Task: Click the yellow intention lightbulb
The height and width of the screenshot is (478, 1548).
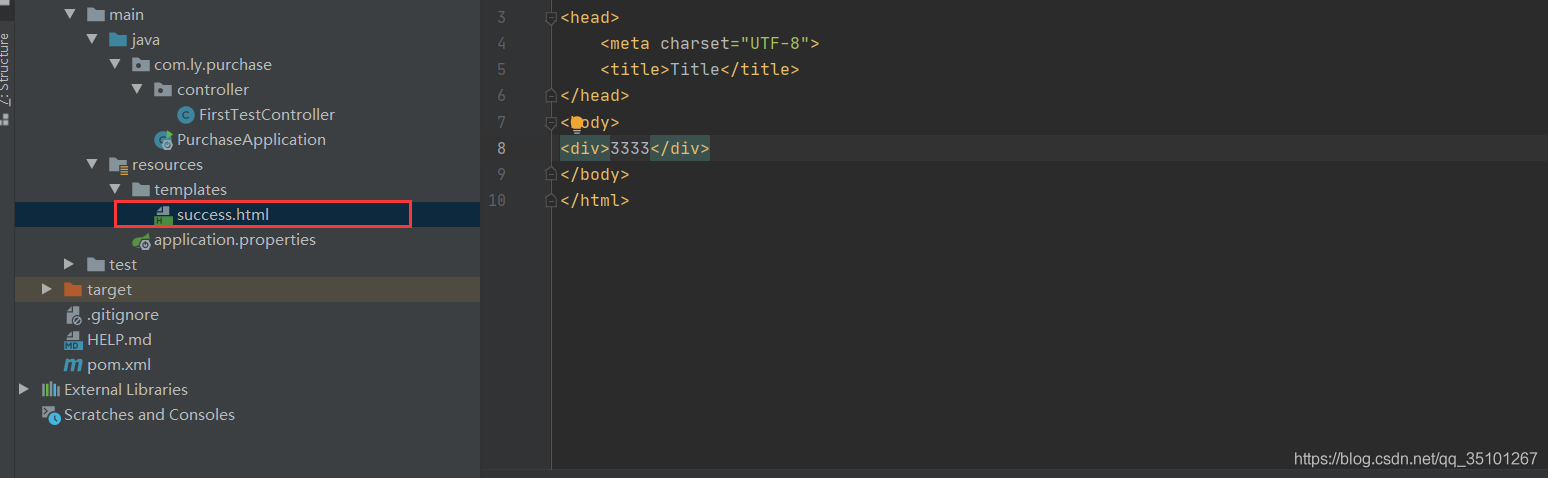Action: [576, 123]
